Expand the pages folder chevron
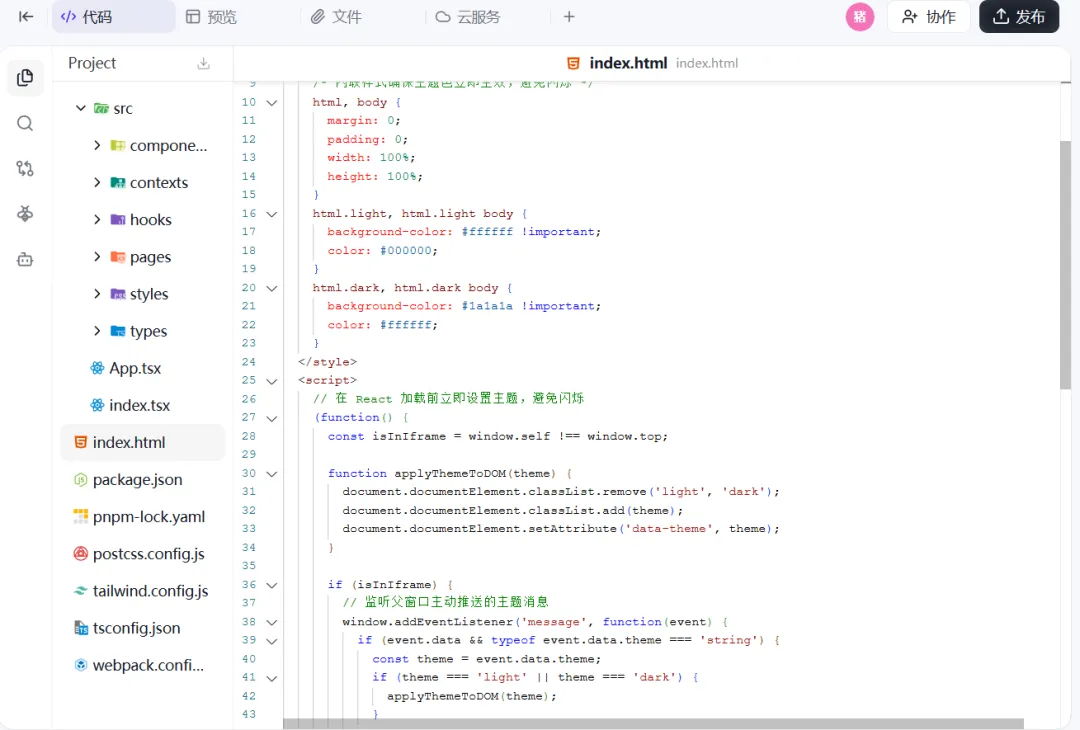 coord(97,257)
